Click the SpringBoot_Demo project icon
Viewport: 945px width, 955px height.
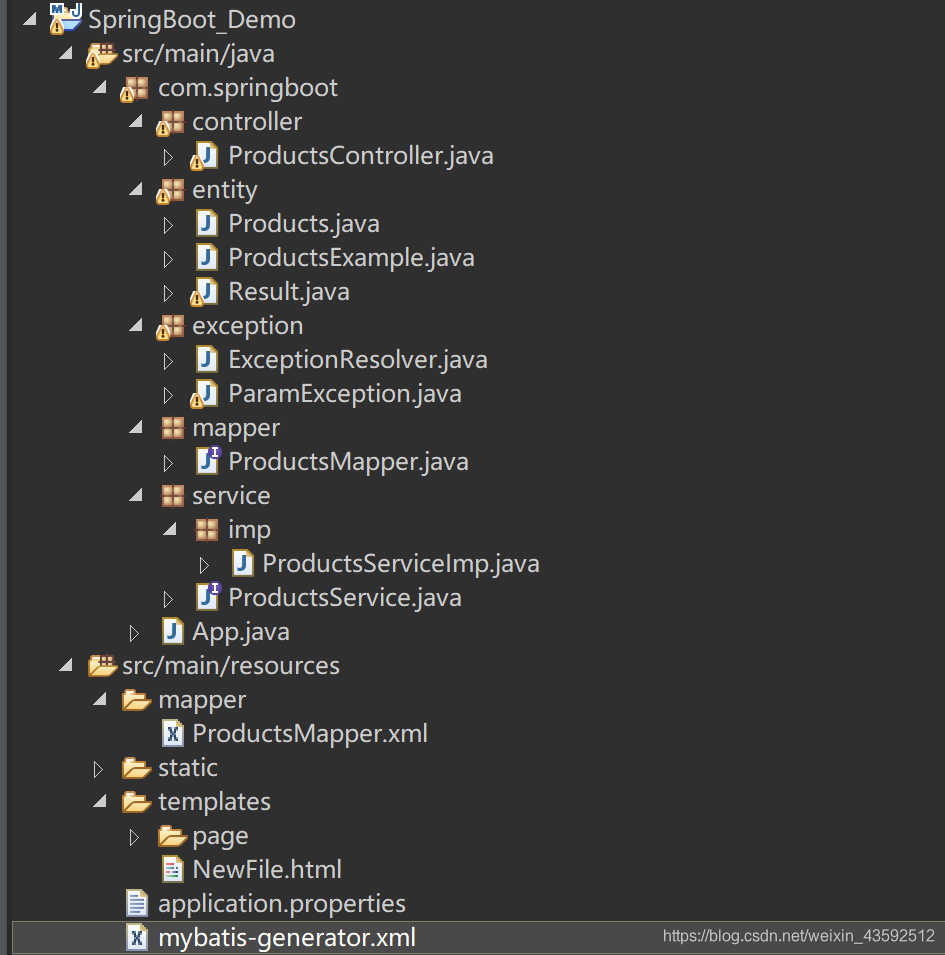(65, 18)
